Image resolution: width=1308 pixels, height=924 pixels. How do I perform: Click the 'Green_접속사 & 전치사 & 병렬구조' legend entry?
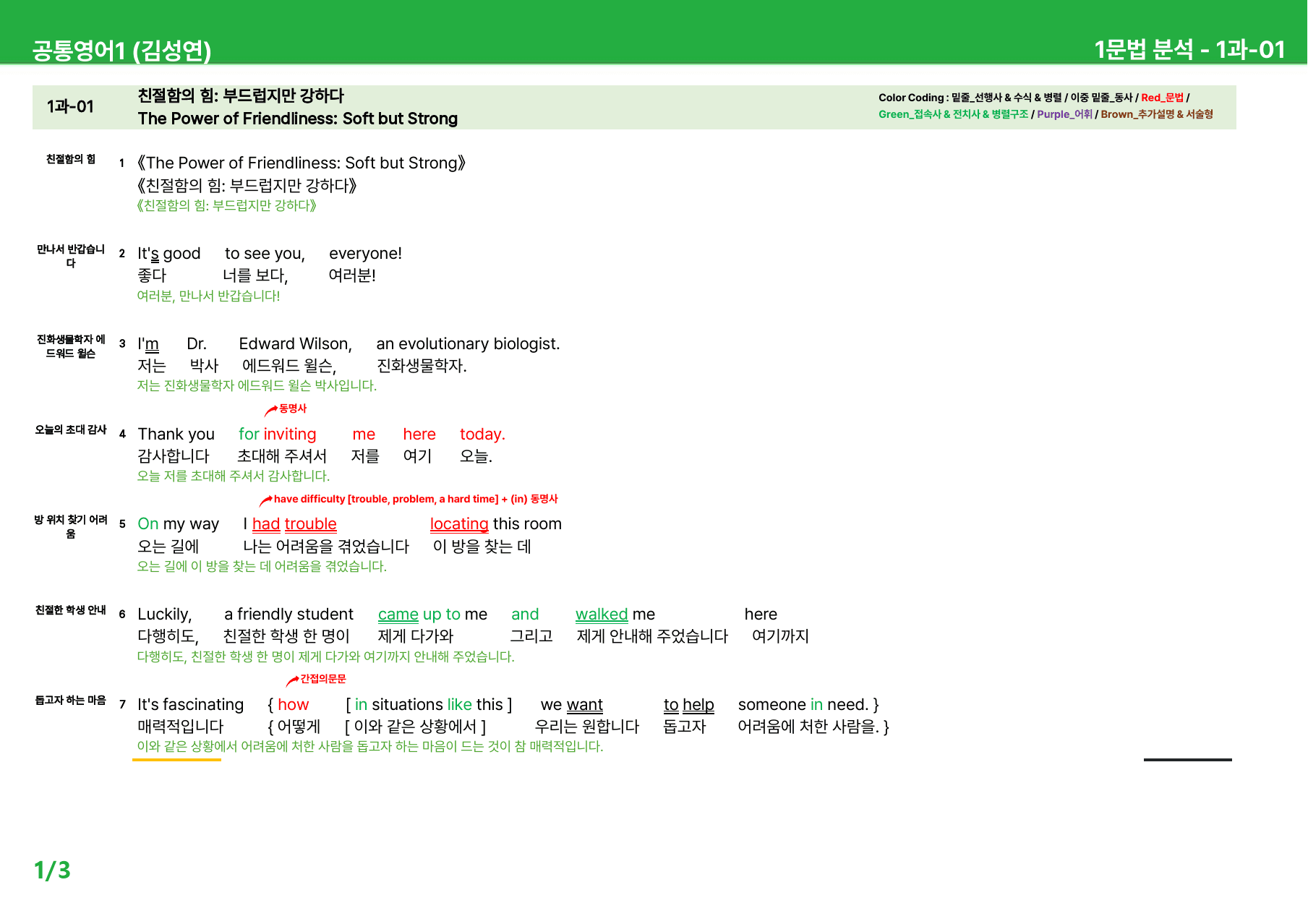[953, 114]
